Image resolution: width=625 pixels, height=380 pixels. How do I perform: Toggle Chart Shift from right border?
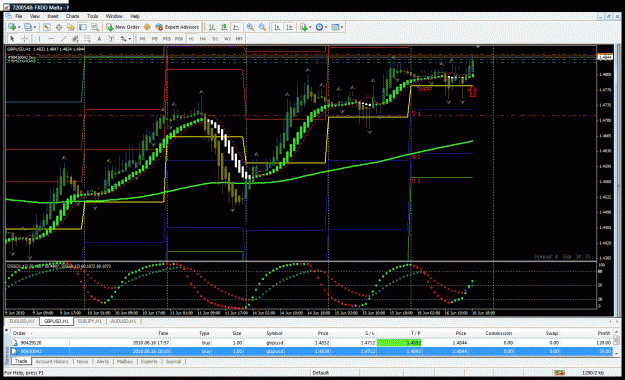coord(290,27)
